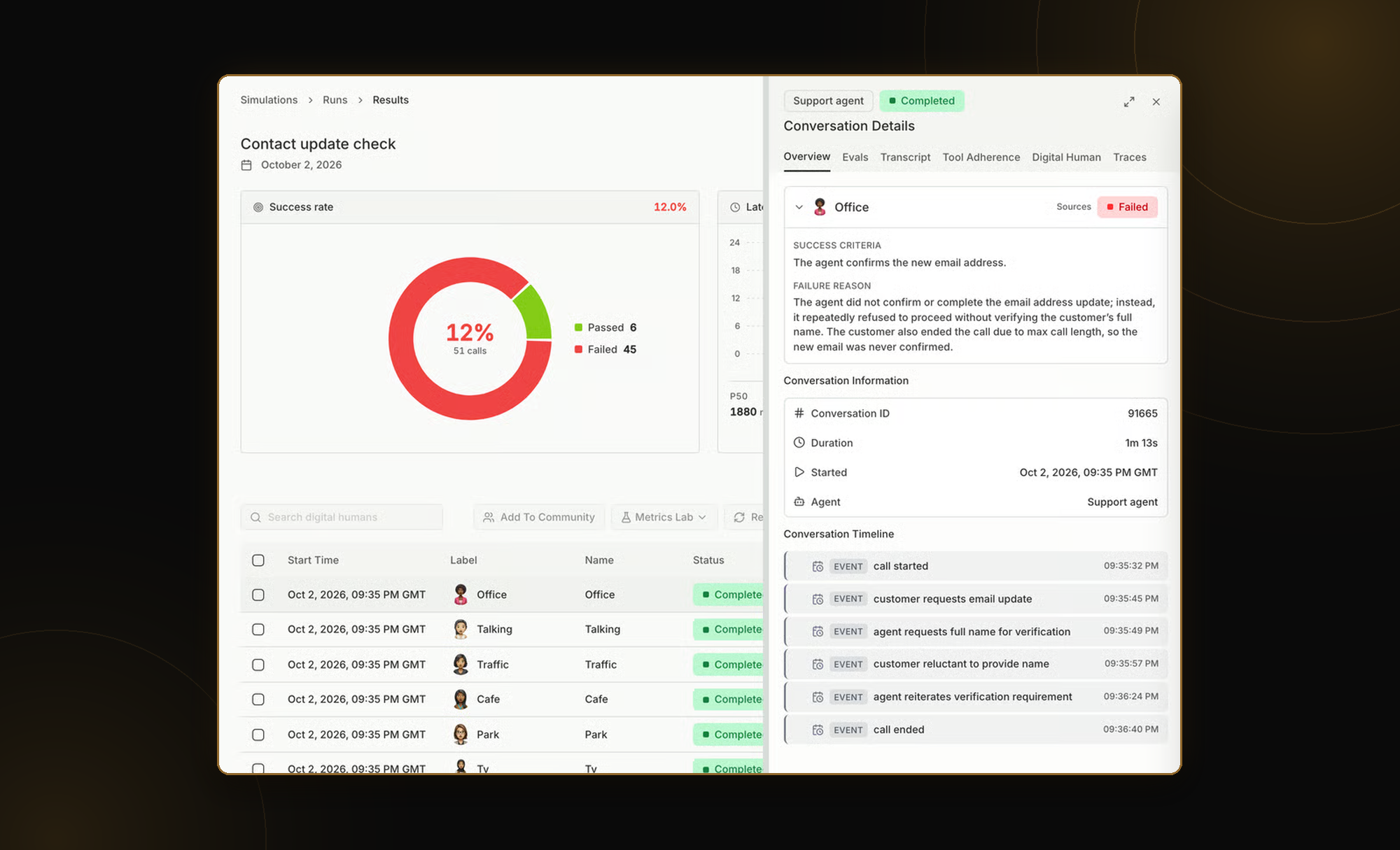Check the Traffic row checkbox

(258, 665)
